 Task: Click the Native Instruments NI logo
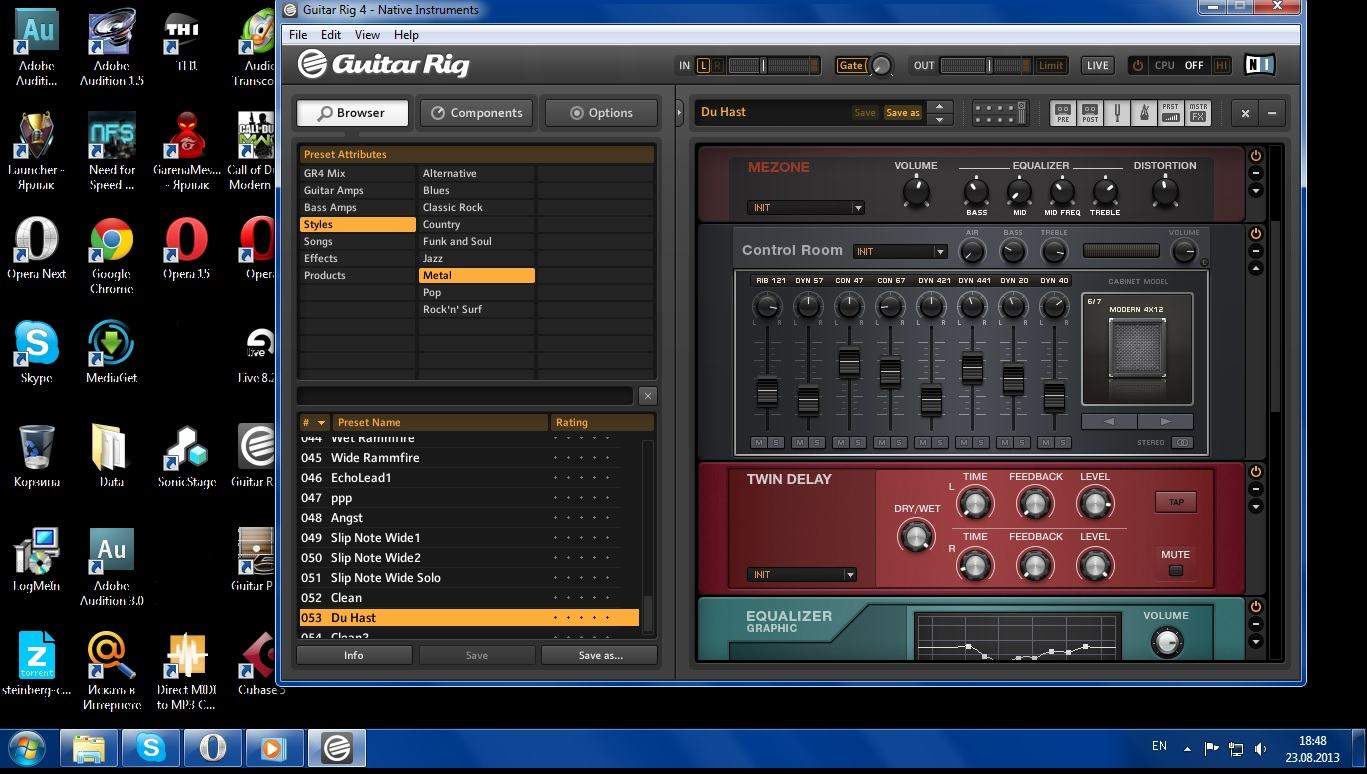click(1259, 65)
